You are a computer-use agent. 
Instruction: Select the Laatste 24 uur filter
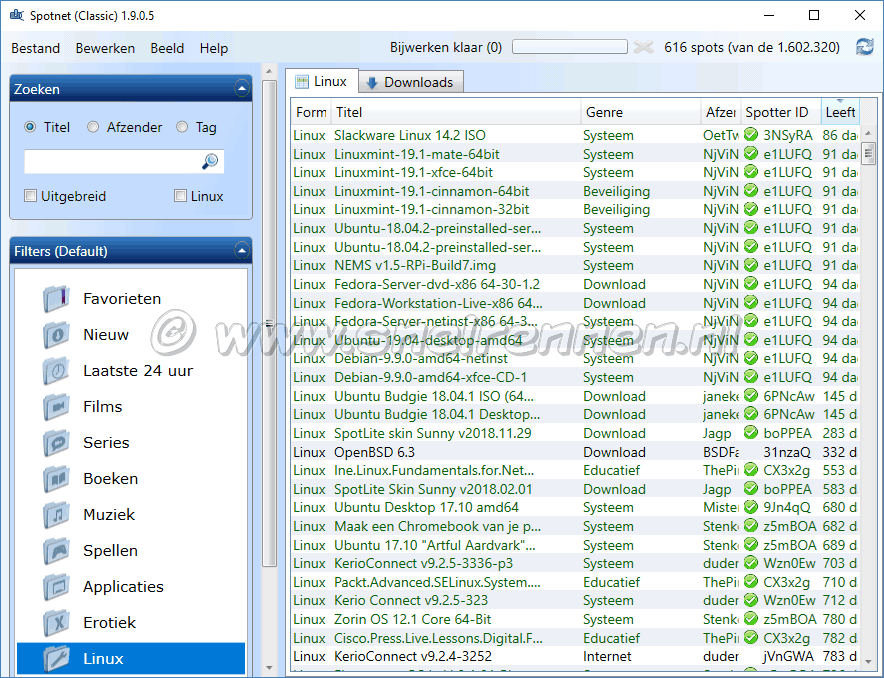point(138,370)
